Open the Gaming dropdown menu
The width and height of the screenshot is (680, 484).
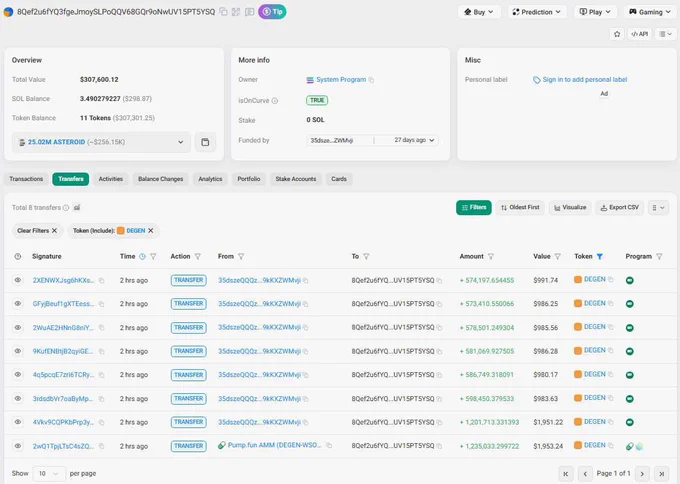click(651, 12)
